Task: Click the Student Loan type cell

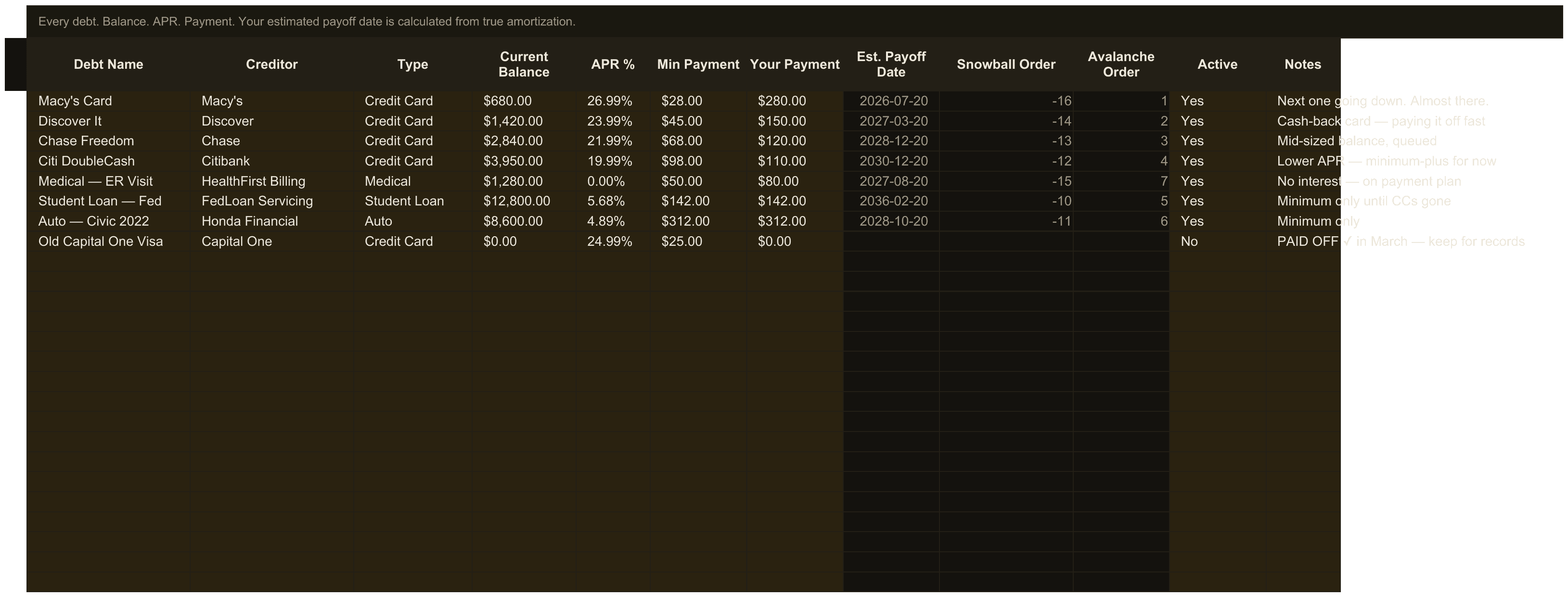Action: click(x=413, y=202)
